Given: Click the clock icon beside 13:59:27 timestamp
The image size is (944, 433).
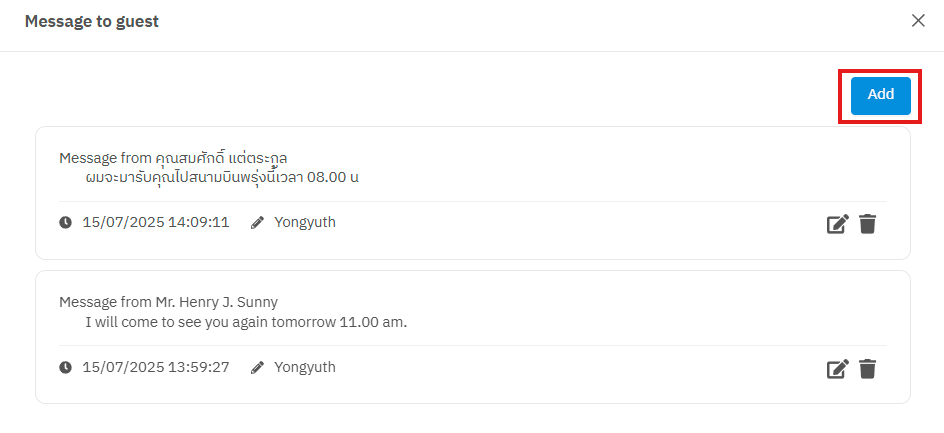Looking at the screenshot, I should (x=66, y=368).
